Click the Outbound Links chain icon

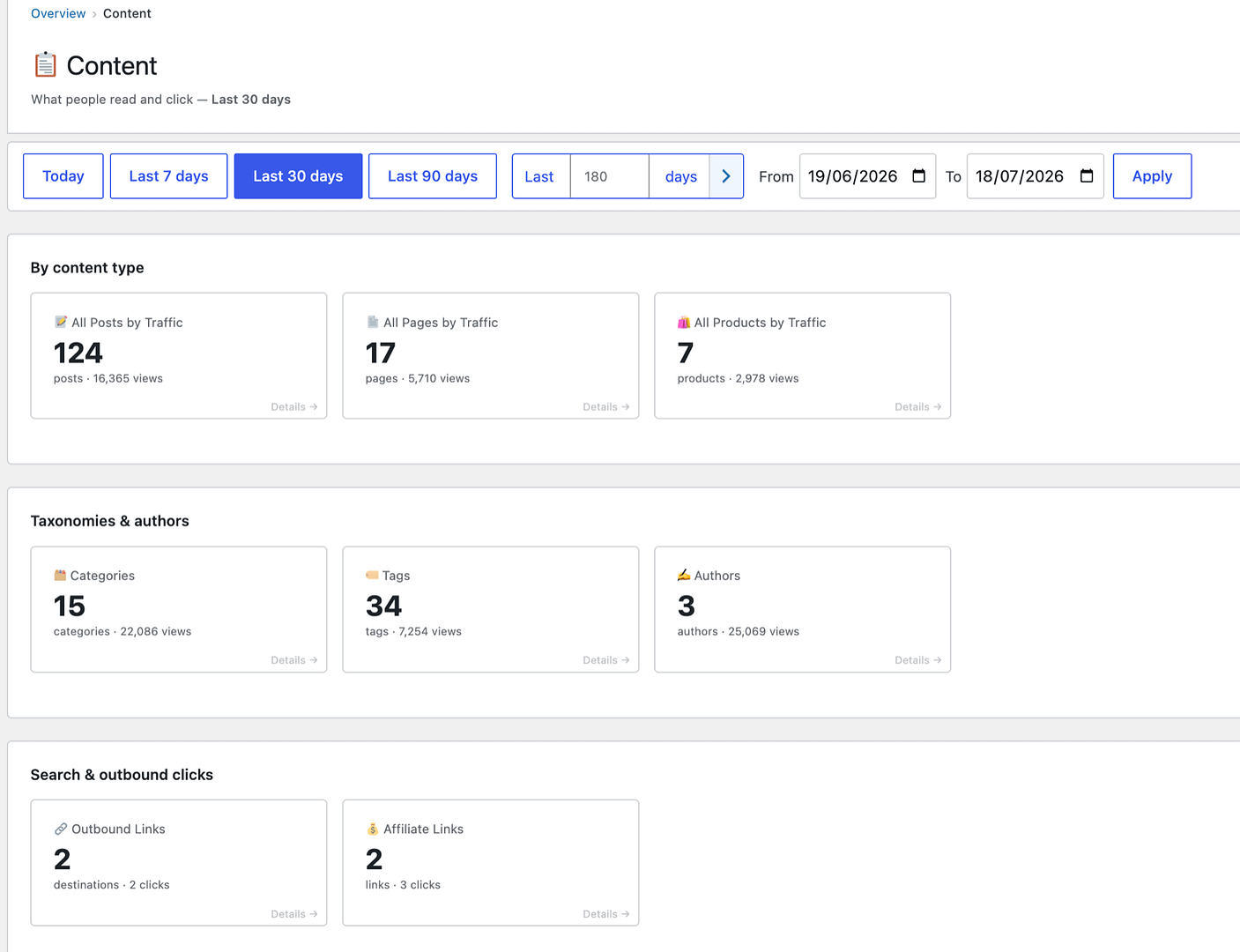(61, 829)
